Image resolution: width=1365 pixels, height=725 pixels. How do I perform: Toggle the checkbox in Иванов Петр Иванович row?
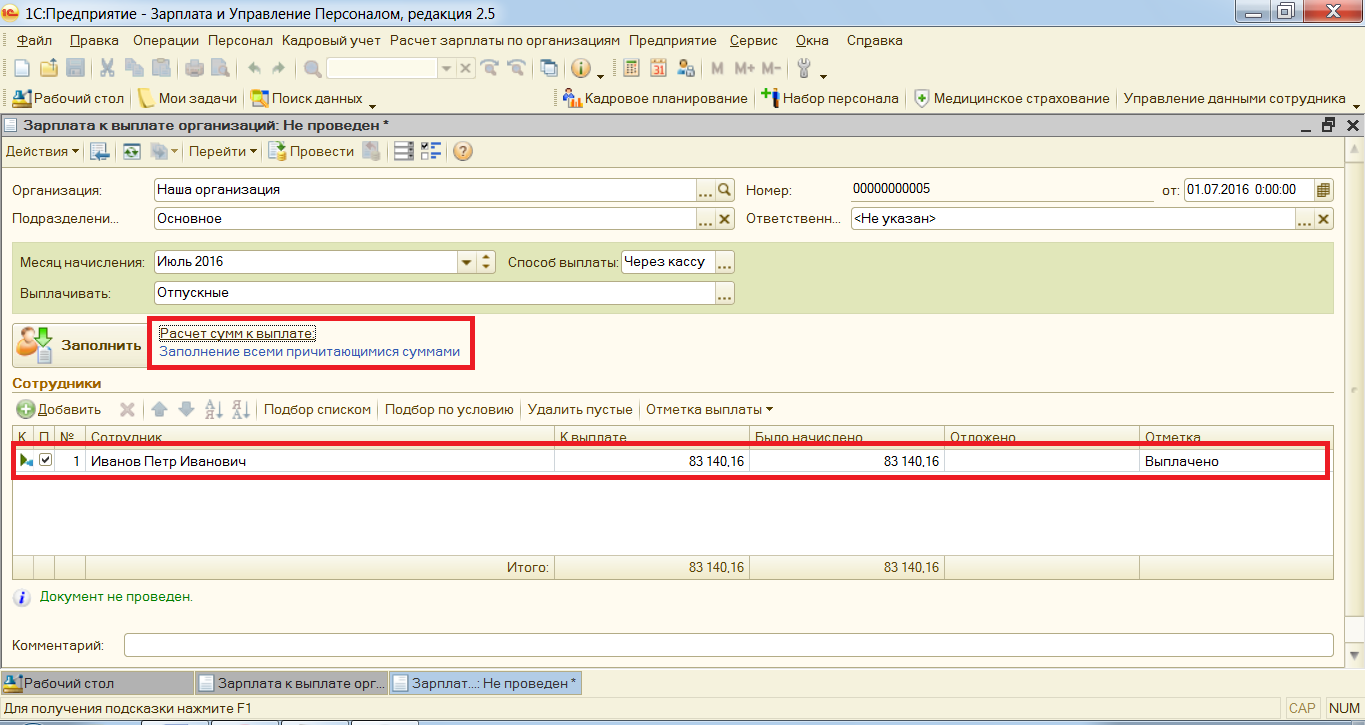pyautogui.click(x=45, y=461)
